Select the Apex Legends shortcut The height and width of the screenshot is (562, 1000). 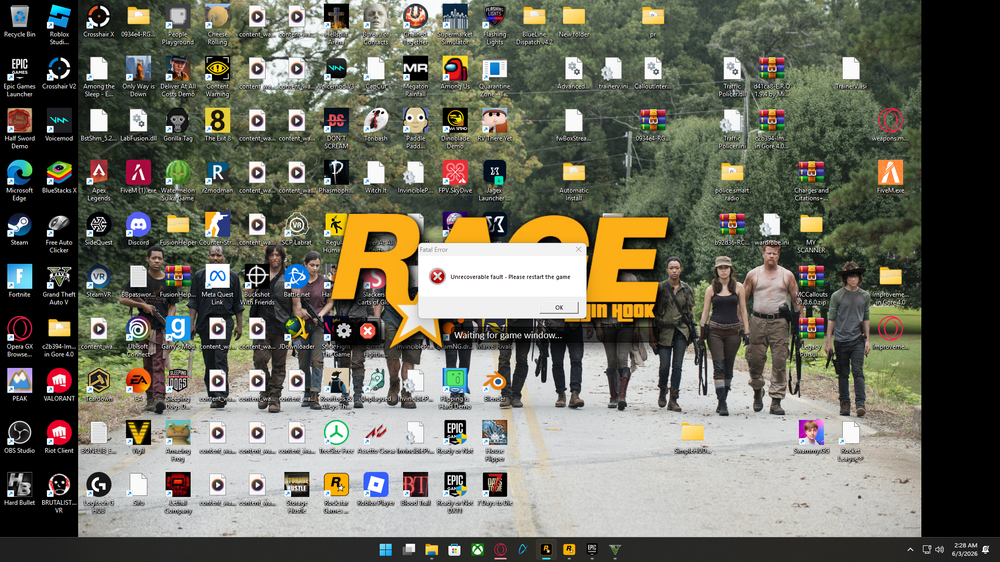[99, 181]
